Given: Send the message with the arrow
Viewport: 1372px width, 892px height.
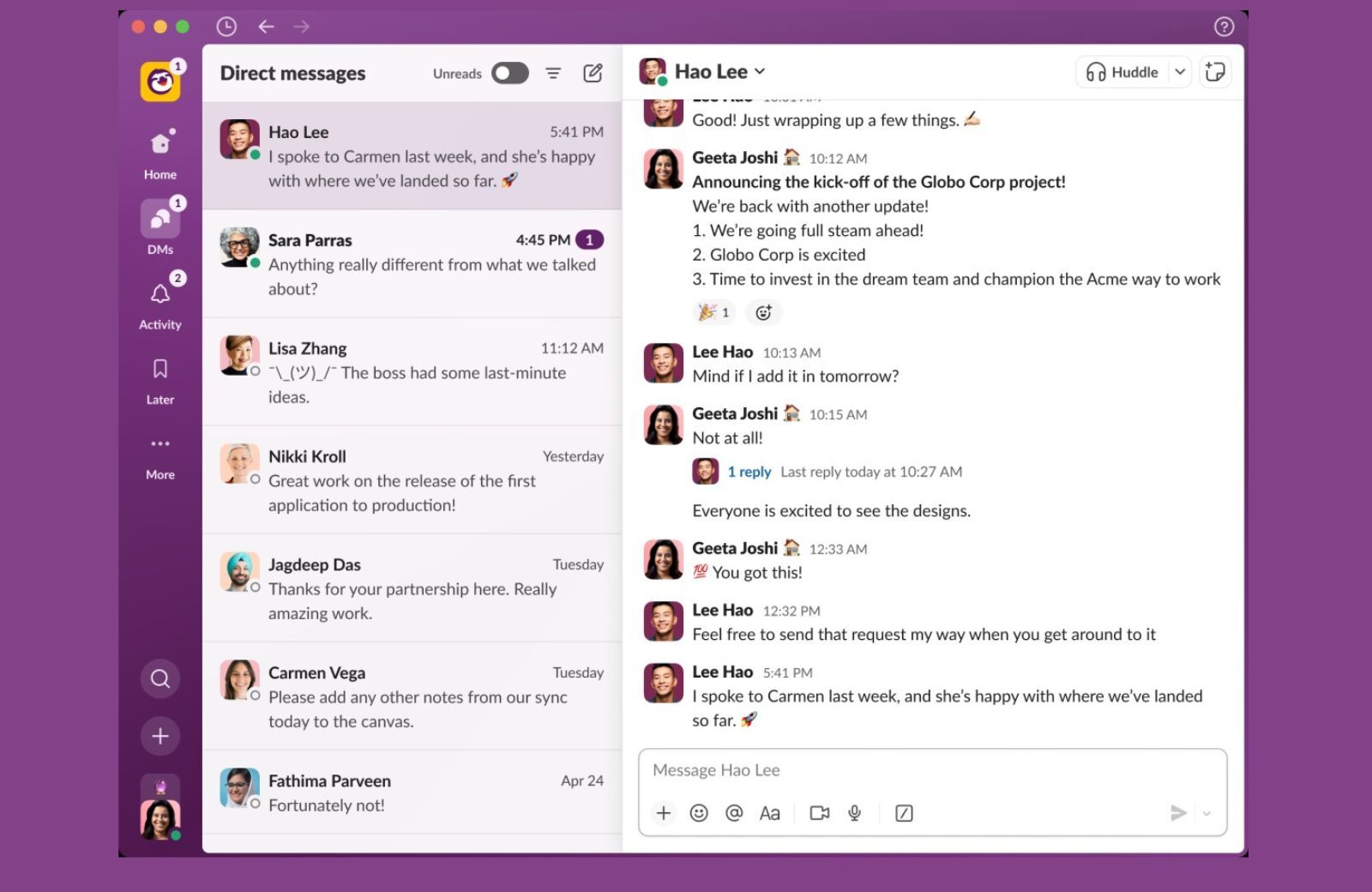Looking at the screenshot, I should pos(1179,813).
